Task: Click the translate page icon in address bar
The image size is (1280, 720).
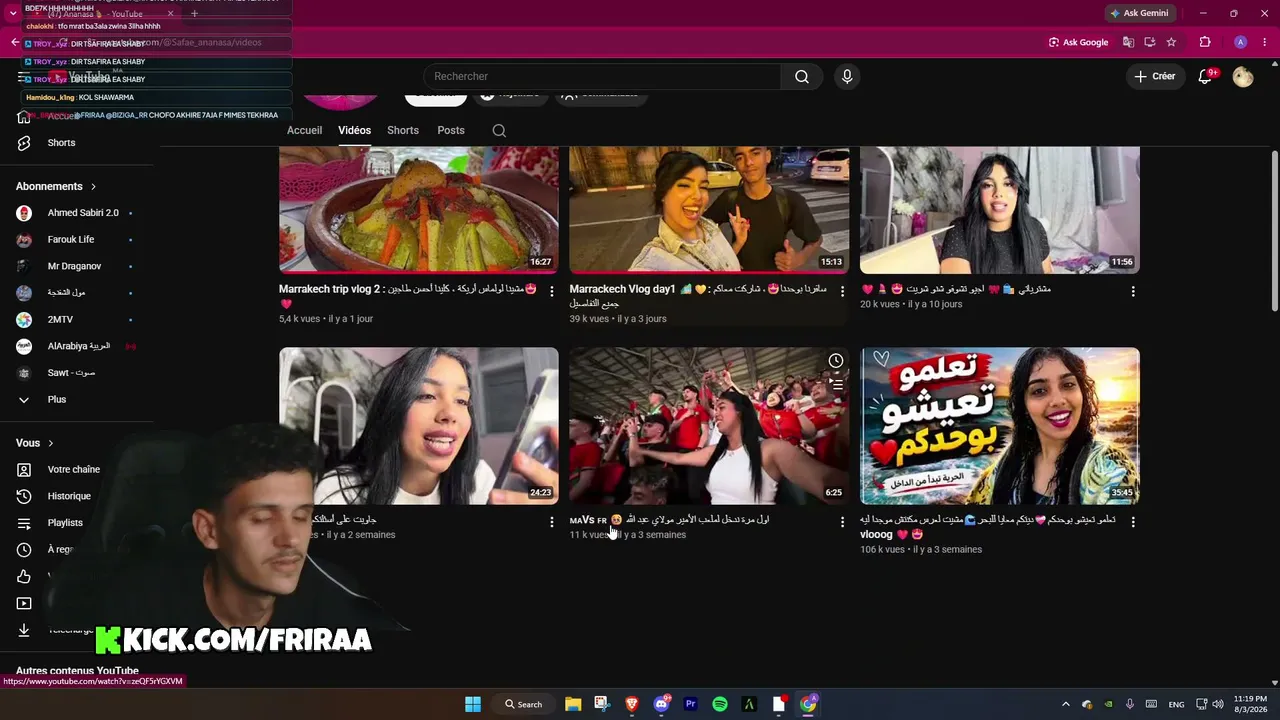Action: point(1128,42)
